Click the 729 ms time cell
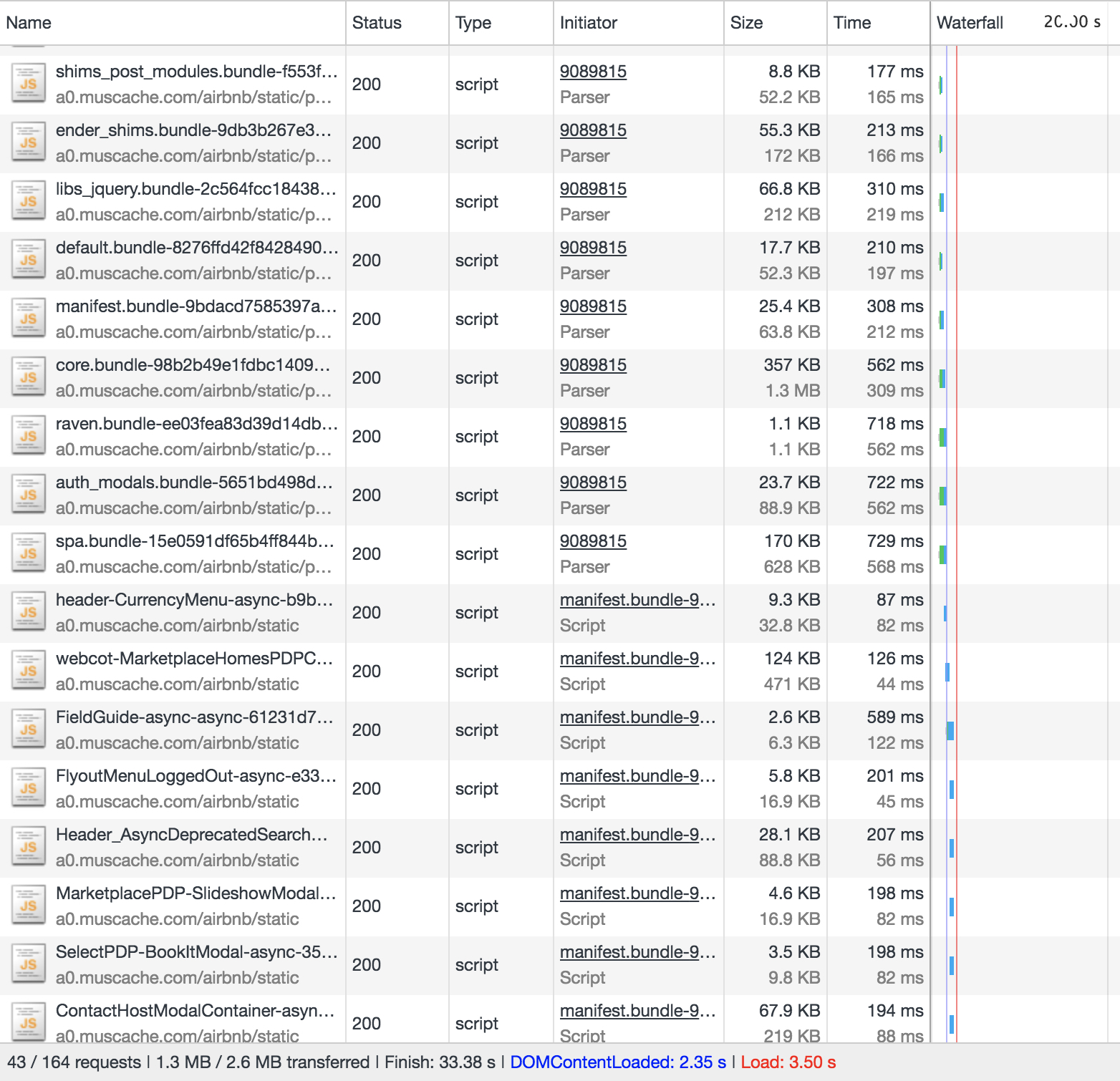 point(895,541)
